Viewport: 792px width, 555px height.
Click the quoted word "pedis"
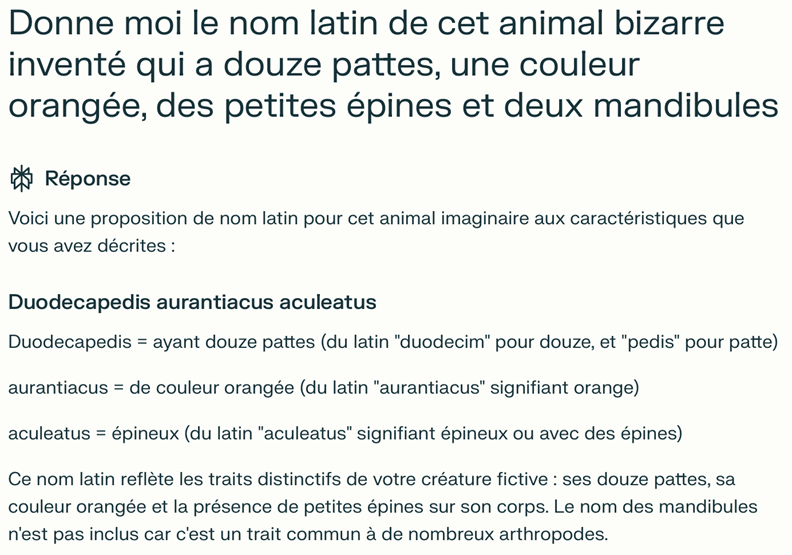(651, 342)
